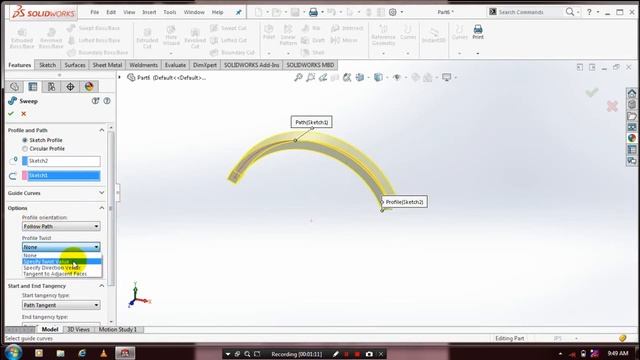
Task: Choose Specify Direction Vector option
Action: [62, 268]
